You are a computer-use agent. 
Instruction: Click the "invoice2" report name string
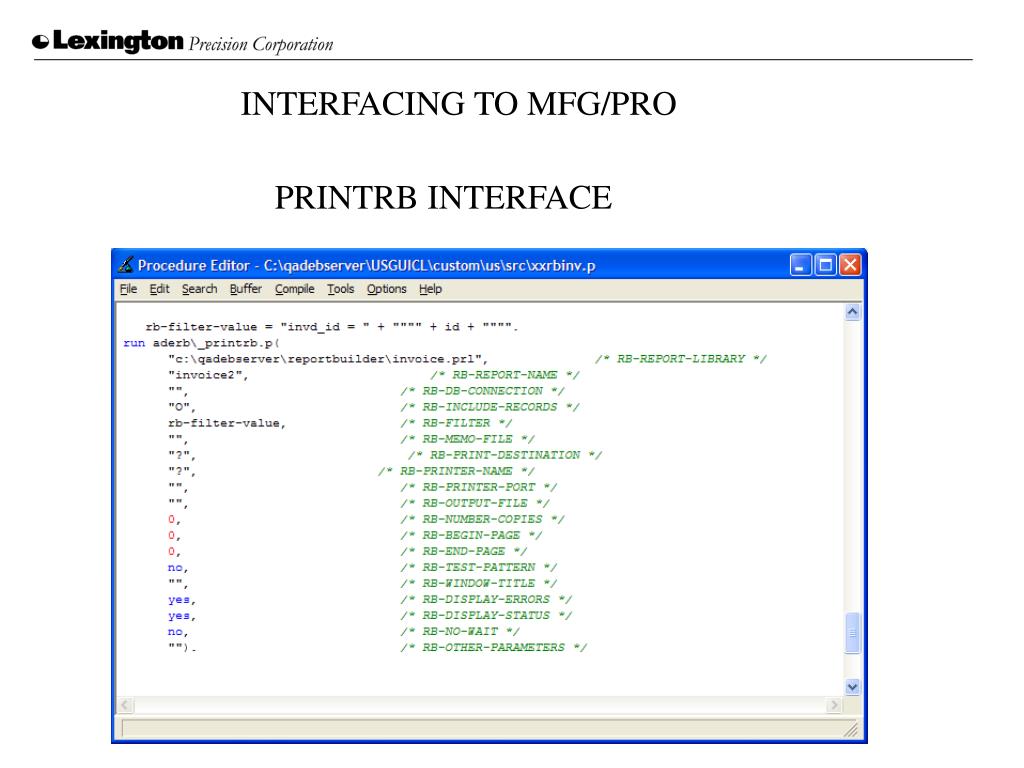click(x=208, y=375)
